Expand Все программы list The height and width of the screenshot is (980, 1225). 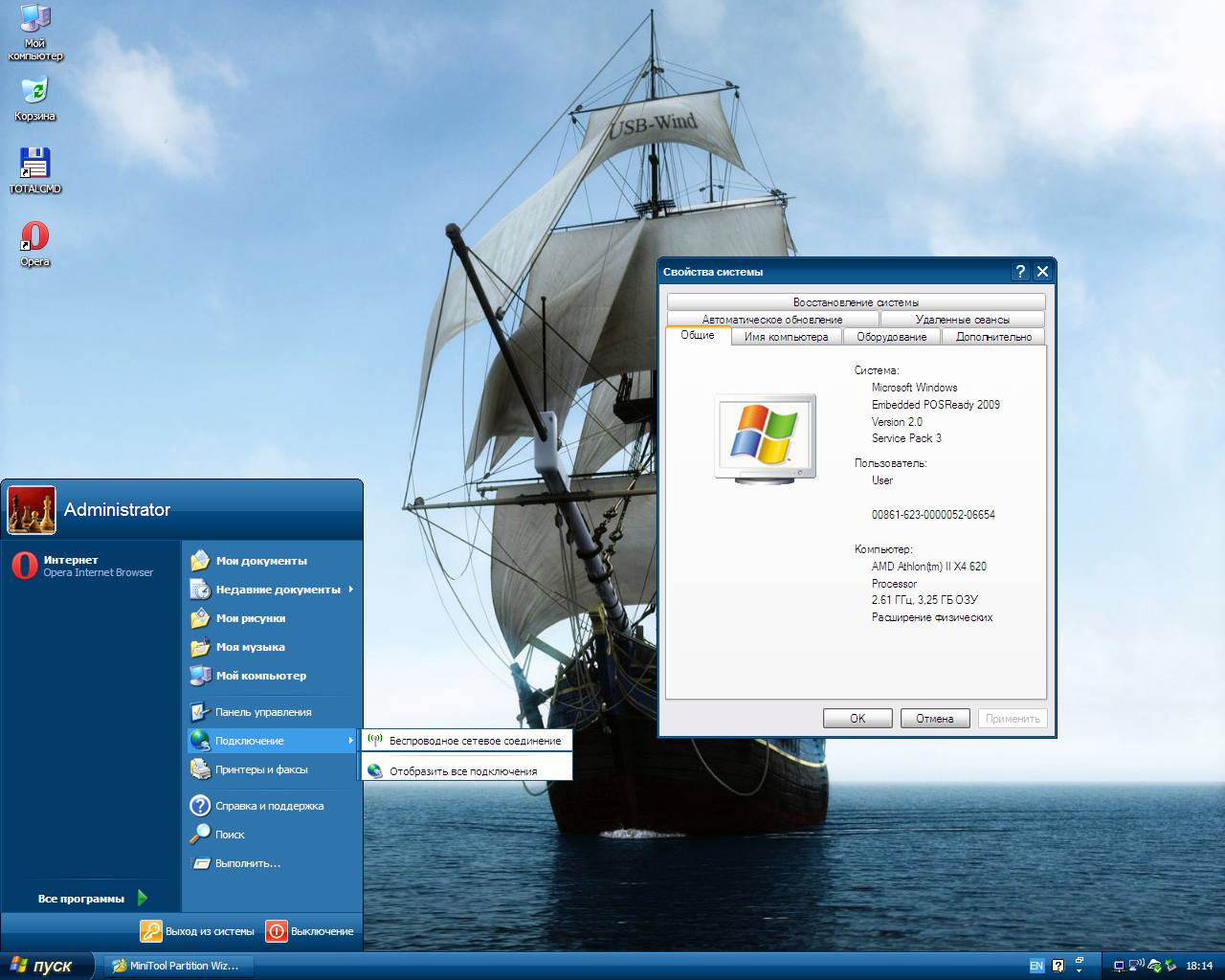[x=91, y=899]
